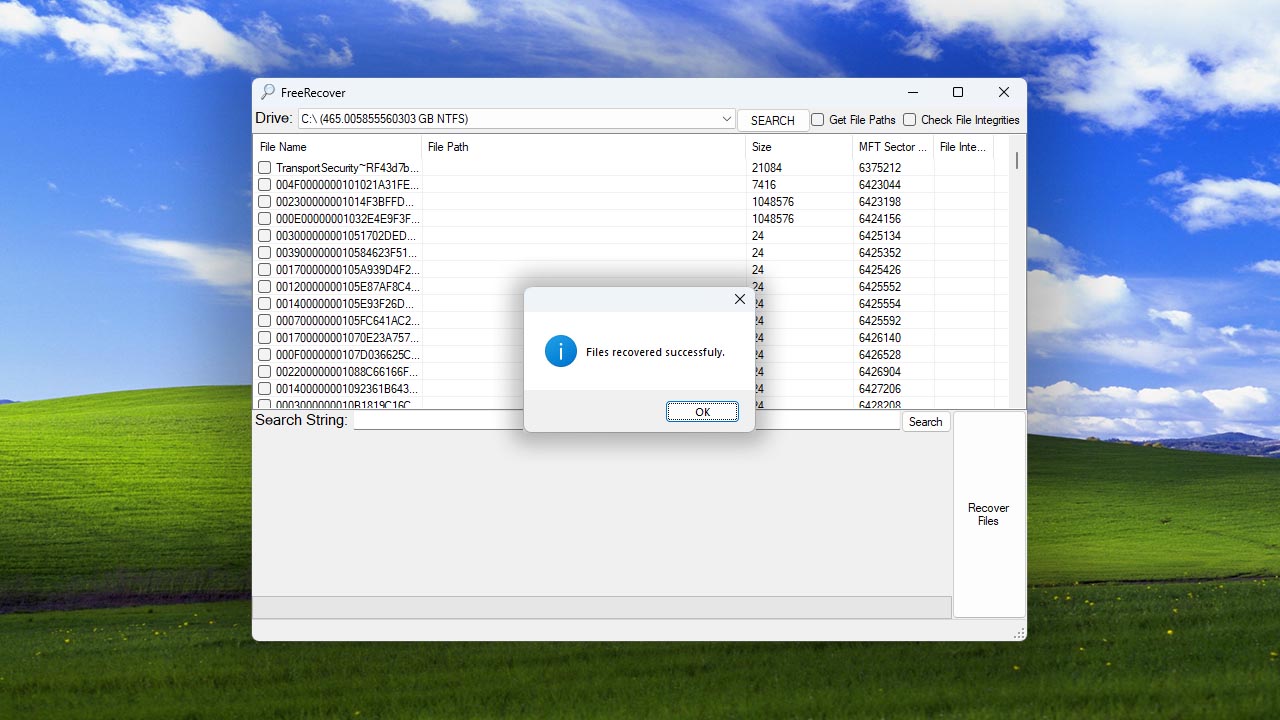Click OK in the success dialog
This screenshot has height=720, width=1280.
(702, 412)
